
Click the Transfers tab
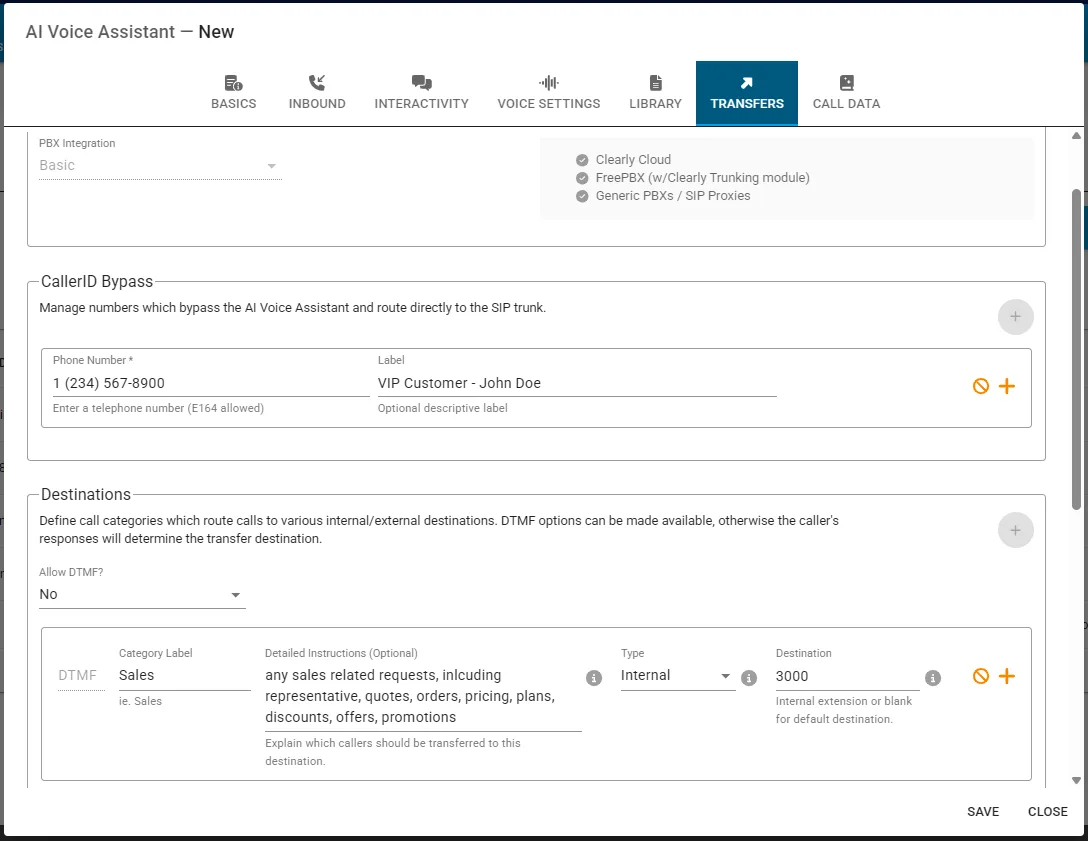747,93
